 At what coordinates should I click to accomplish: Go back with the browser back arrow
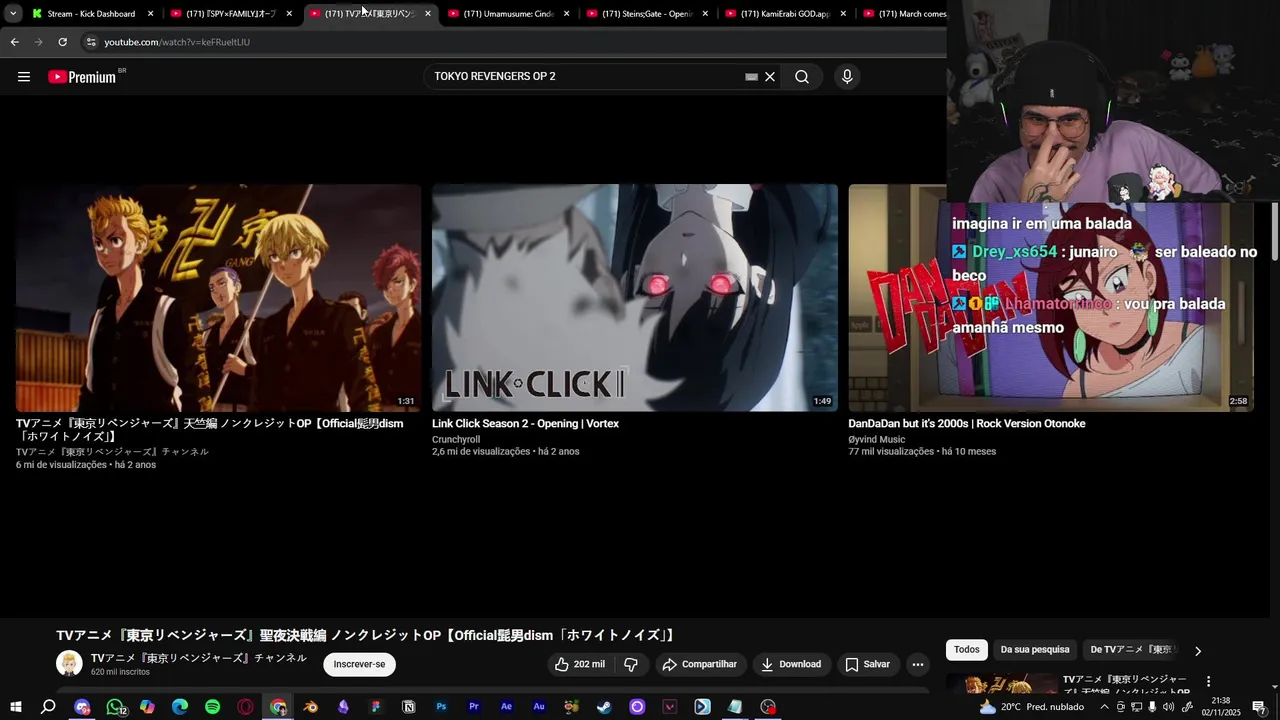coord(14,42)
